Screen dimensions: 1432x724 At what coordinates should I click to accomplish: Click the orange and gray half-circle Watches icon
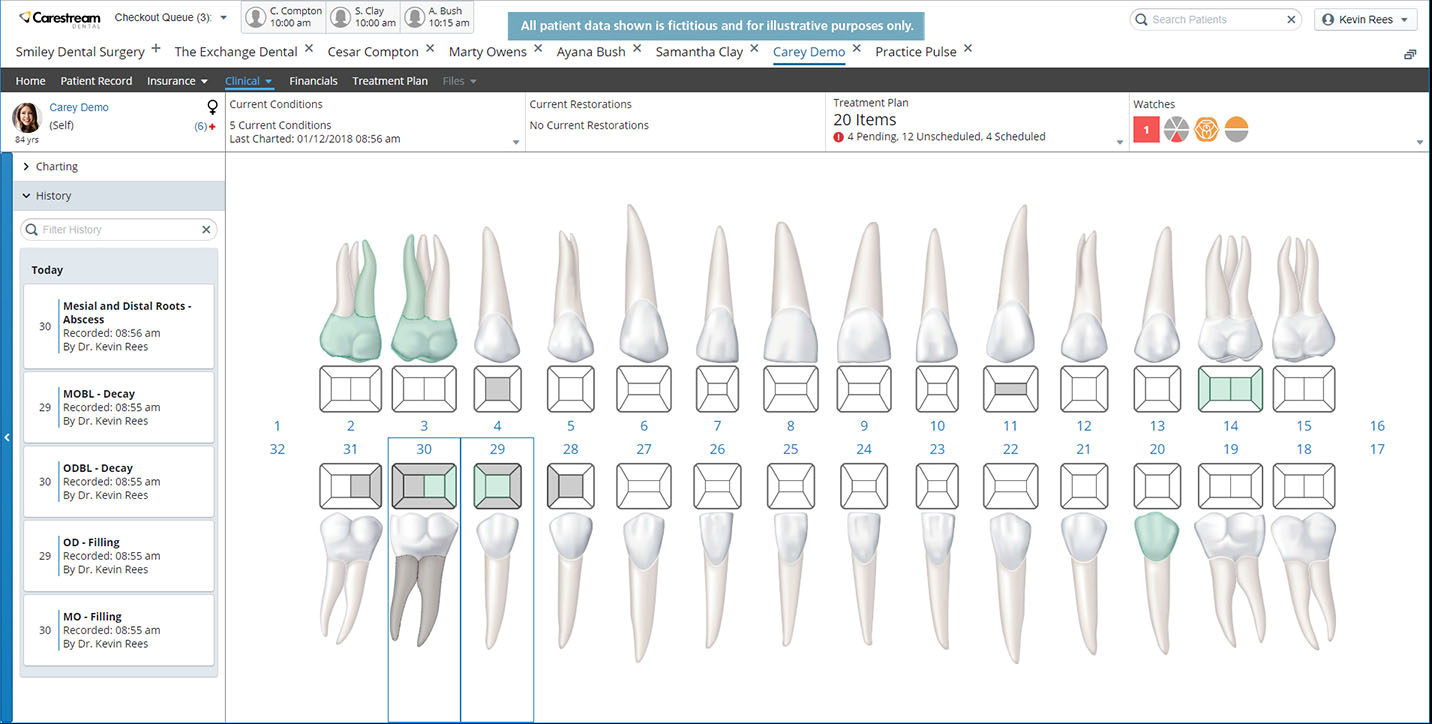[1237, 129]
